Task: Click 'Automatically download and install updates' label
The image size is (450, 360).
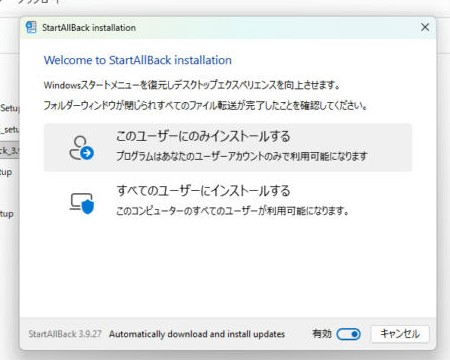Action: pyautogui.click(x=197, y=334)
